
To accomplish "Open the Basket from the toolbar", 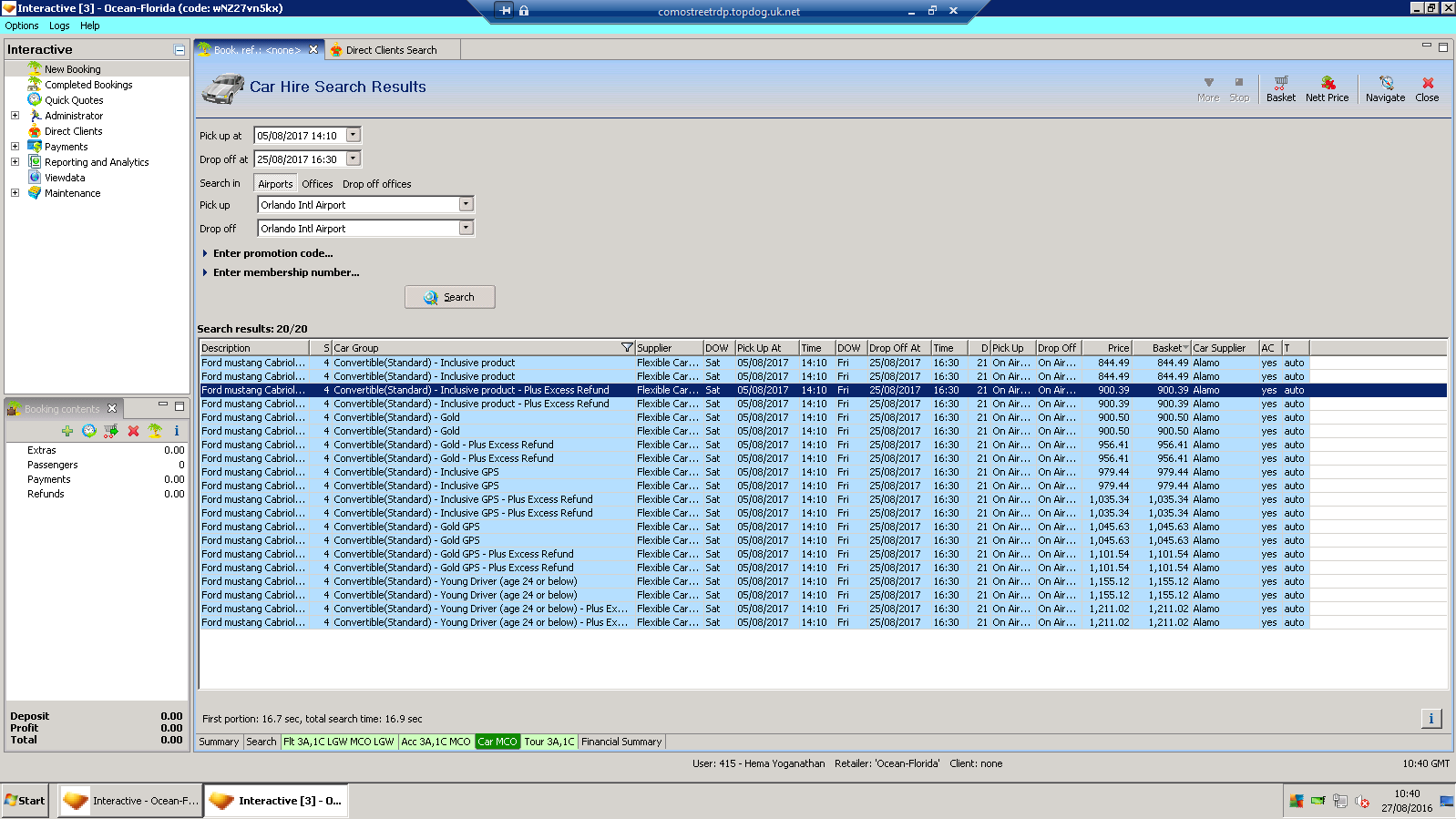I will tap(1280, 88).
